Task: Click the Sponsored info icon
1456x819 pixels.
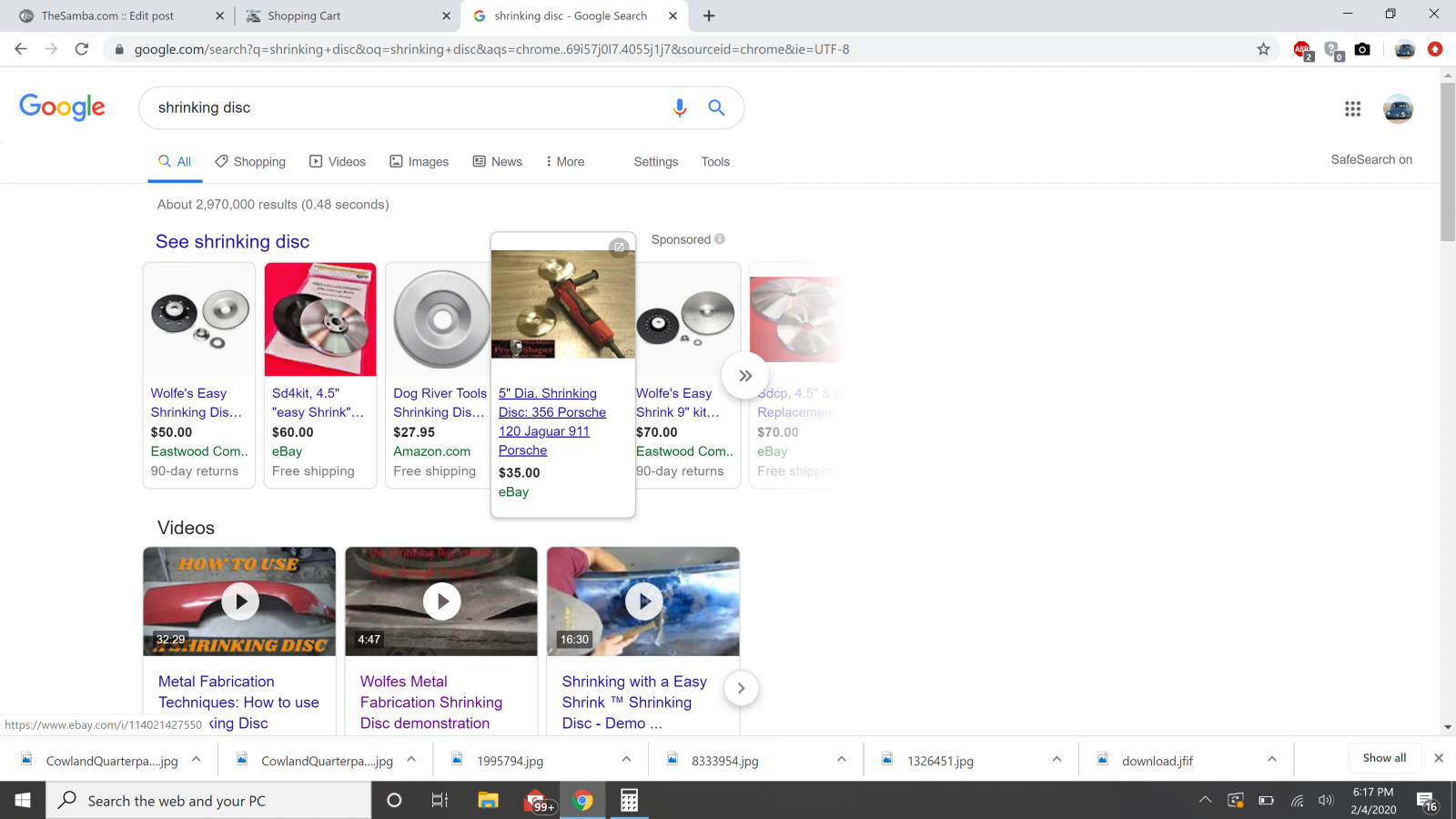Action: tap(720, 239)
